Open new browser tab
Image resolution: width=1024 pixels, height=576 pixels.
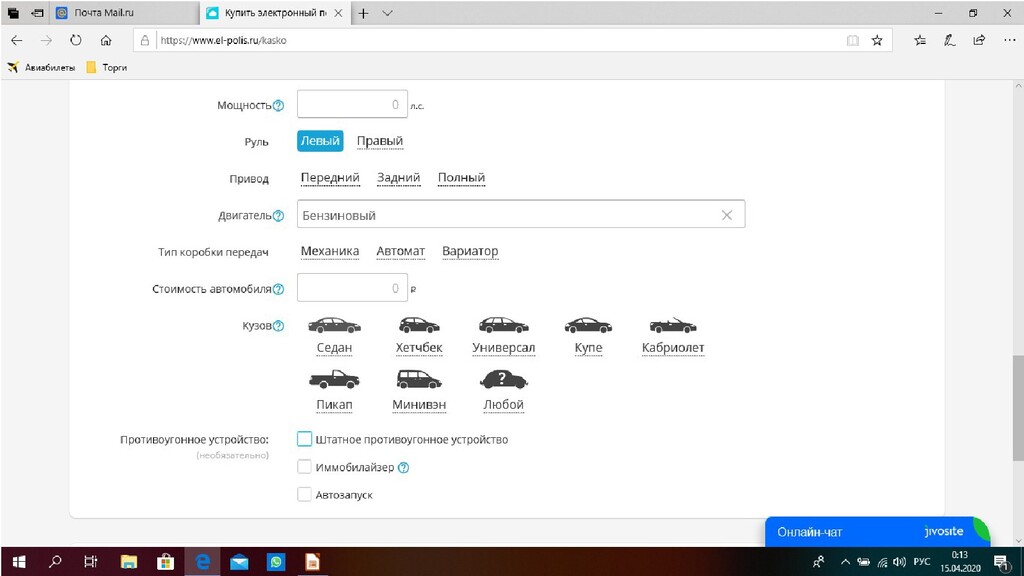[x=363, y=13]
